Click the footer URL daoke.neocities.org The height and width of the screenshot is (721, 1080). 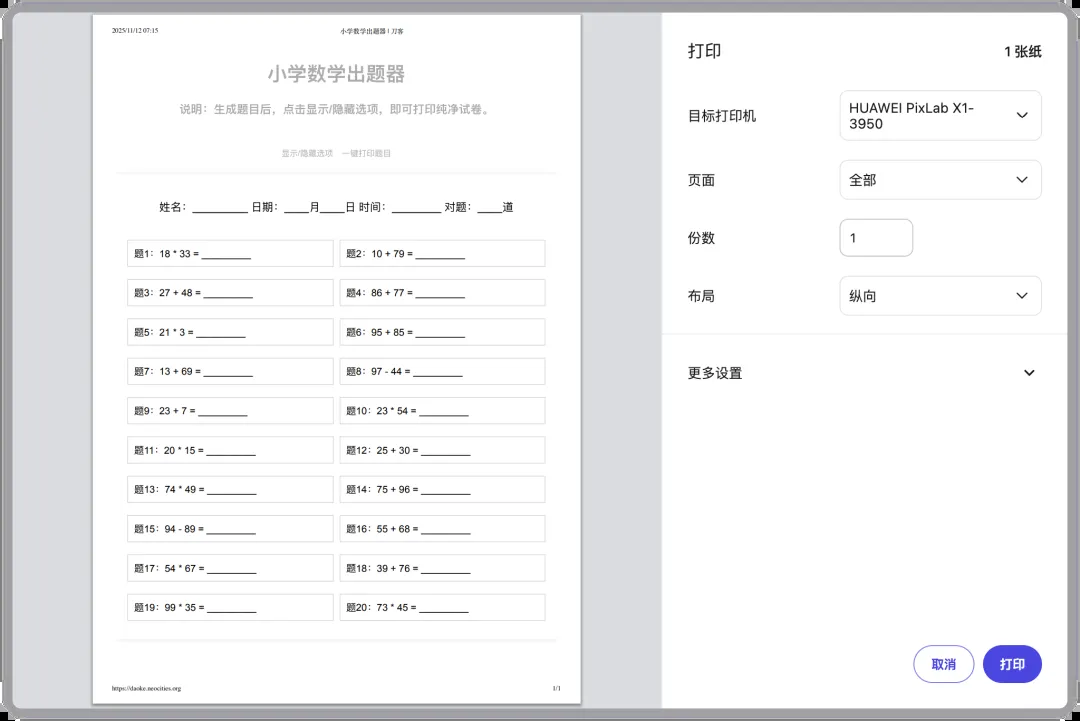coord(146,688)
